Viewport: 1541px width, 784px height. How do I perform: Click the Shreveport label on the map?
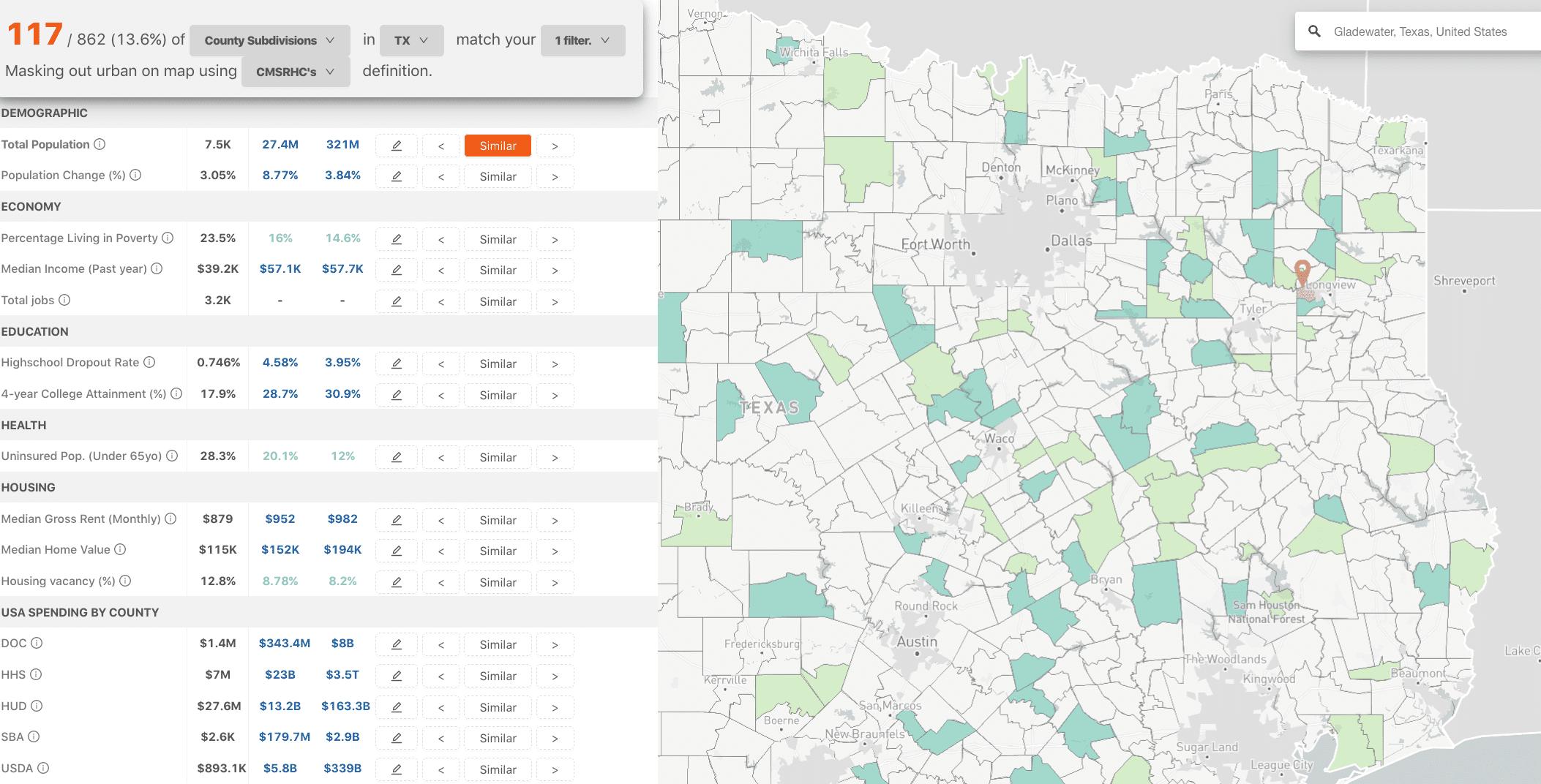(1464, 280)
